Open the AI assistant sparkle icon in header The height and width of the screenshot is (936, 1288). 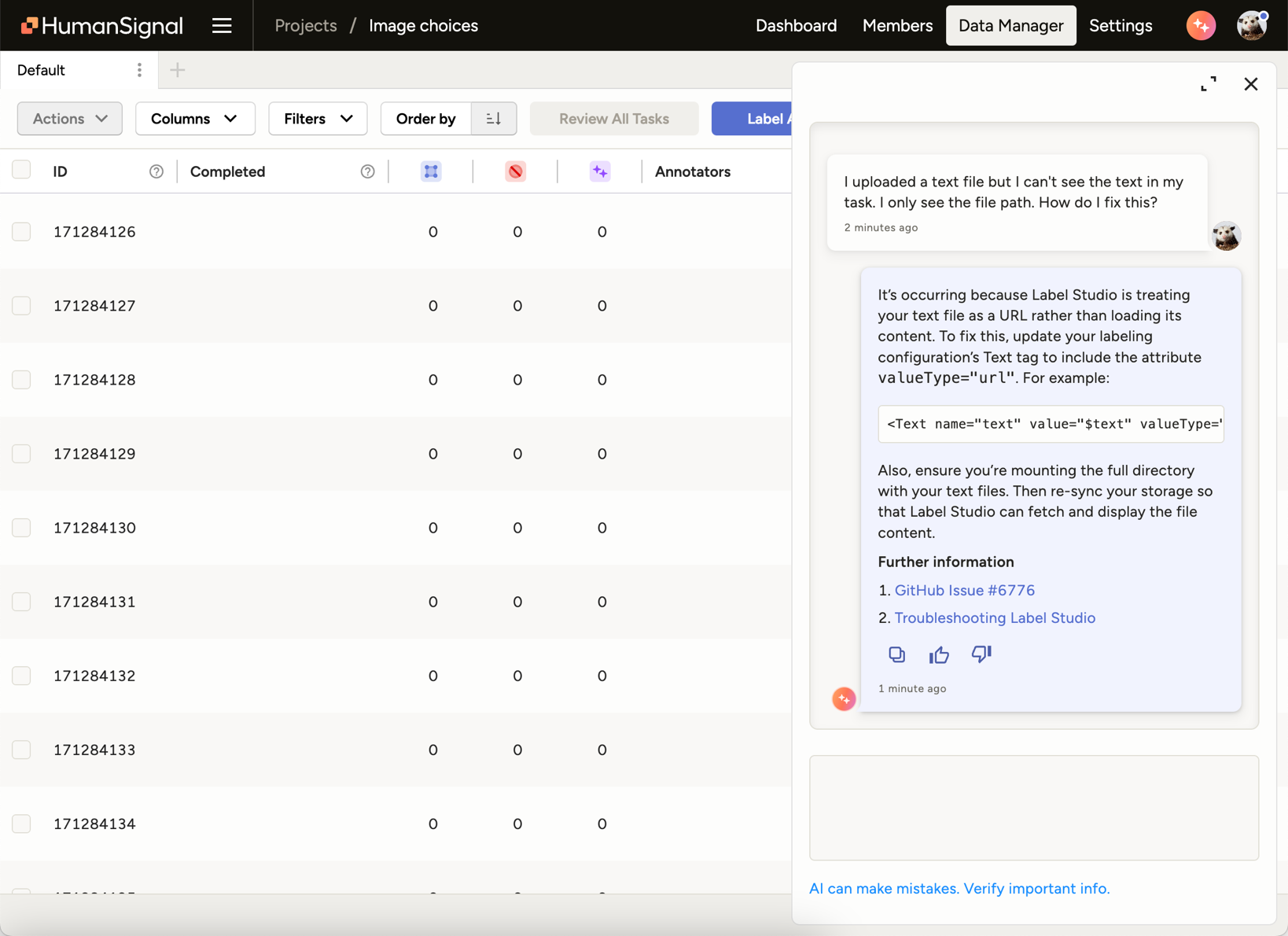pos(1201,25)
